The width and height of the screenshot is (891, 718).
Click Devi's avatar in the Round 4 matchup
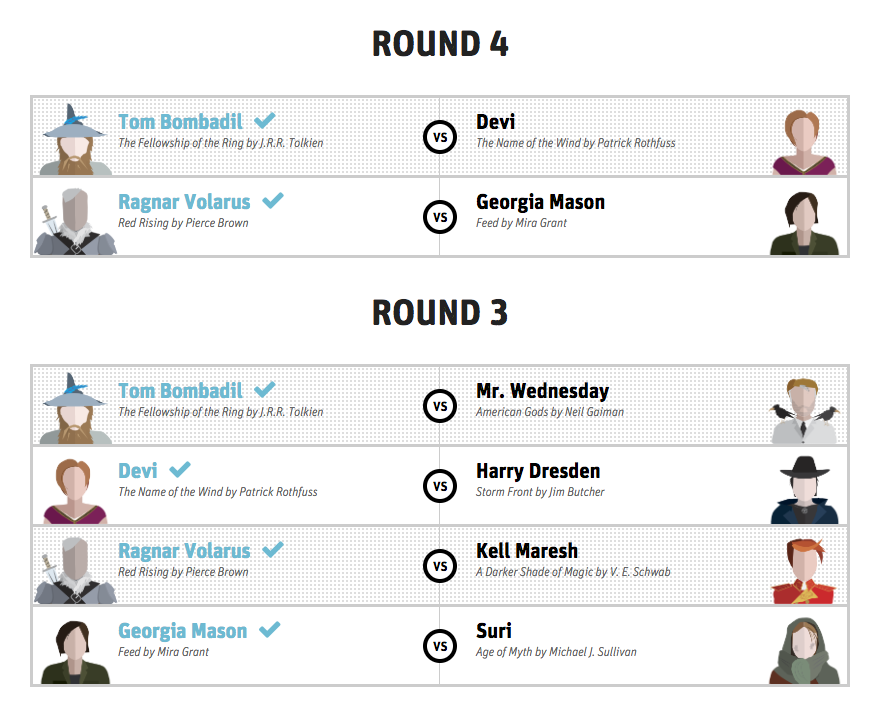point(804,142)
